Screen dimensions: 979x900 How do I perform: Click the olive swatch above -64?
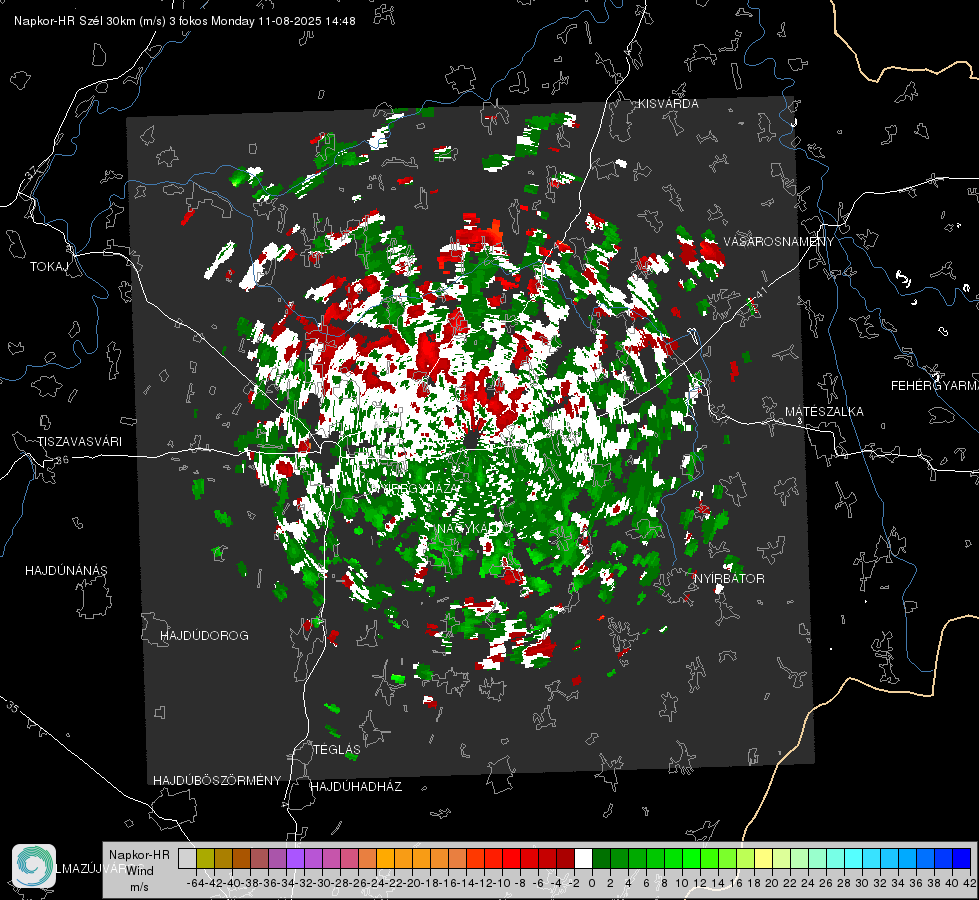click(205, 858)
